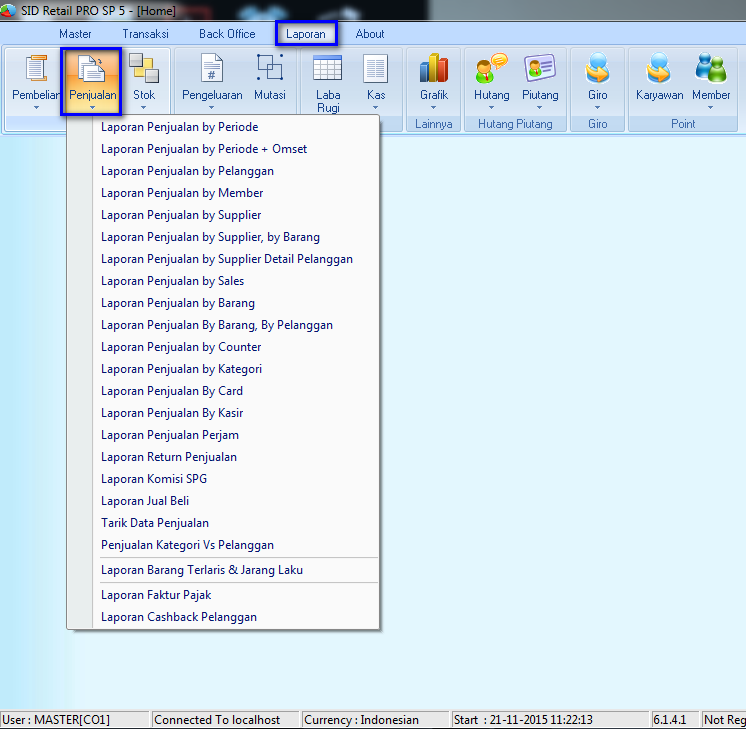Viewport: 746px width, 729px height.
Task: Expand the Pengeluaran dropdown arrow
Action: (x=212, y=108)
